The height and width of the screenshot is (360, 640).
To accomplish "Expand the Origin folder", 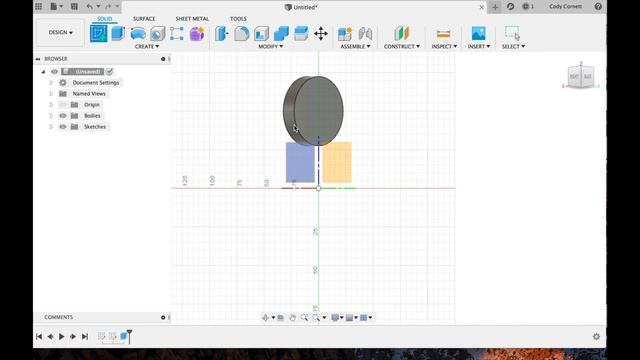I will click(51, 105).
